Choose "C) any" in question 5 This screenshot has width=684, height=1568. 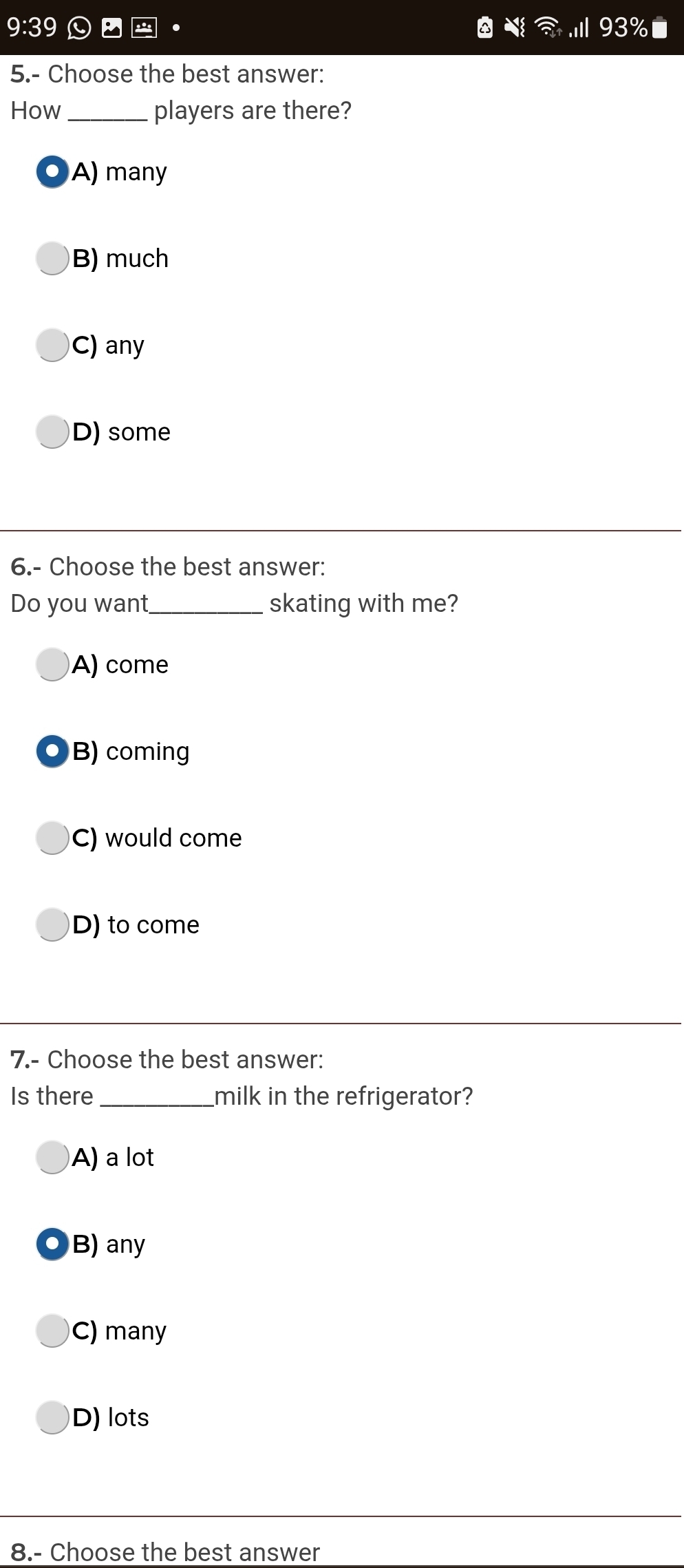pyautogui.click(x=53, y=345)
